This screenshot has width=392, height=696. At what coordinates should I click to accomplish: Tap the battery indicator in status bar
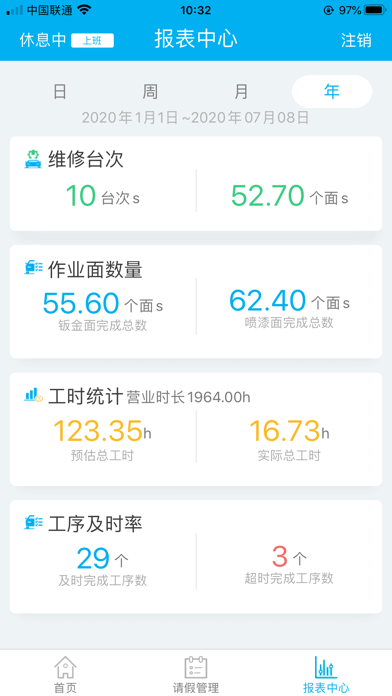click(x=375, y=10)
